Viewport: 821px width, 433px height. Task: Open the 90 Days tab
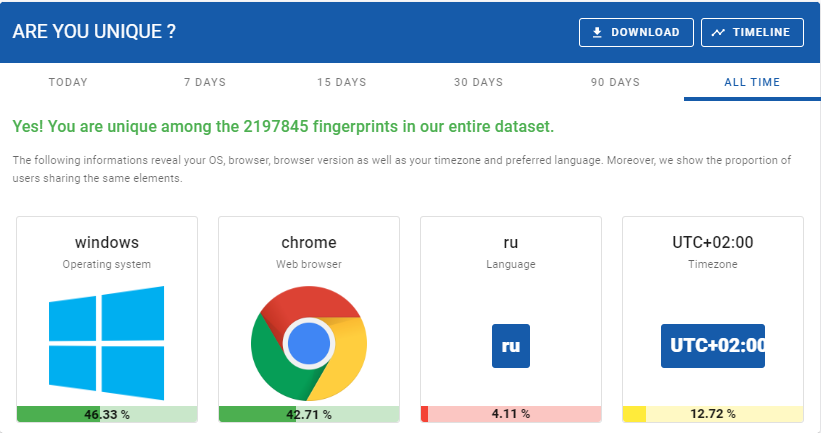[x=615, y=82]
